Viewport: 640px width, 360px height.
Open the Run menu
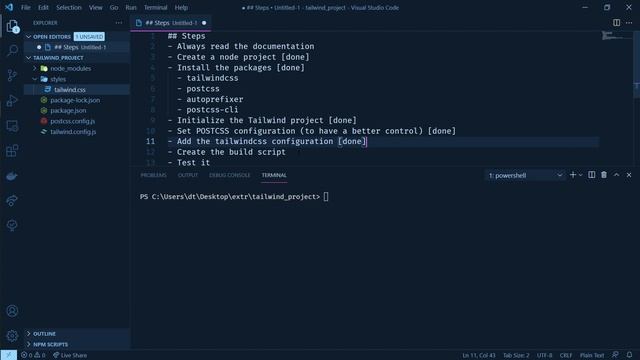(x=131, y=7)
